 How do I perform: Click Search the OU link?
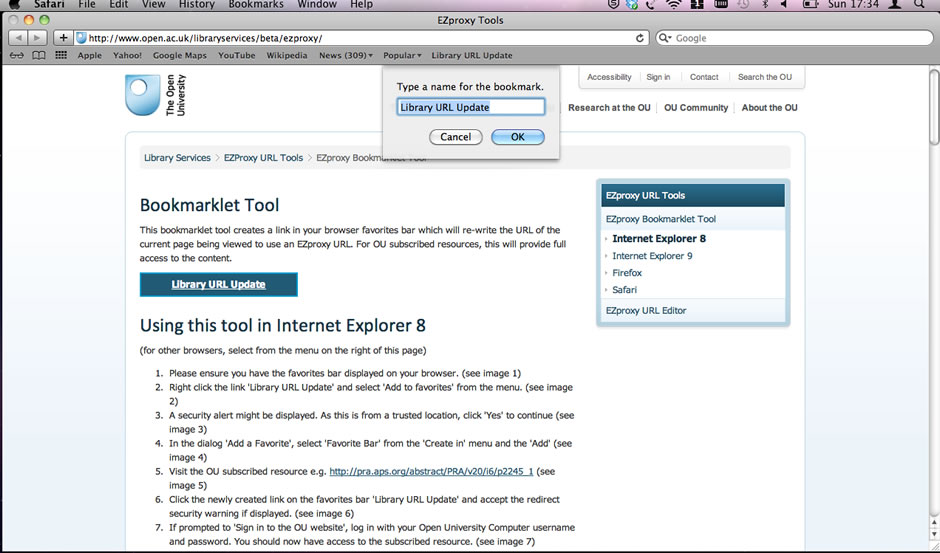point(765,77)
